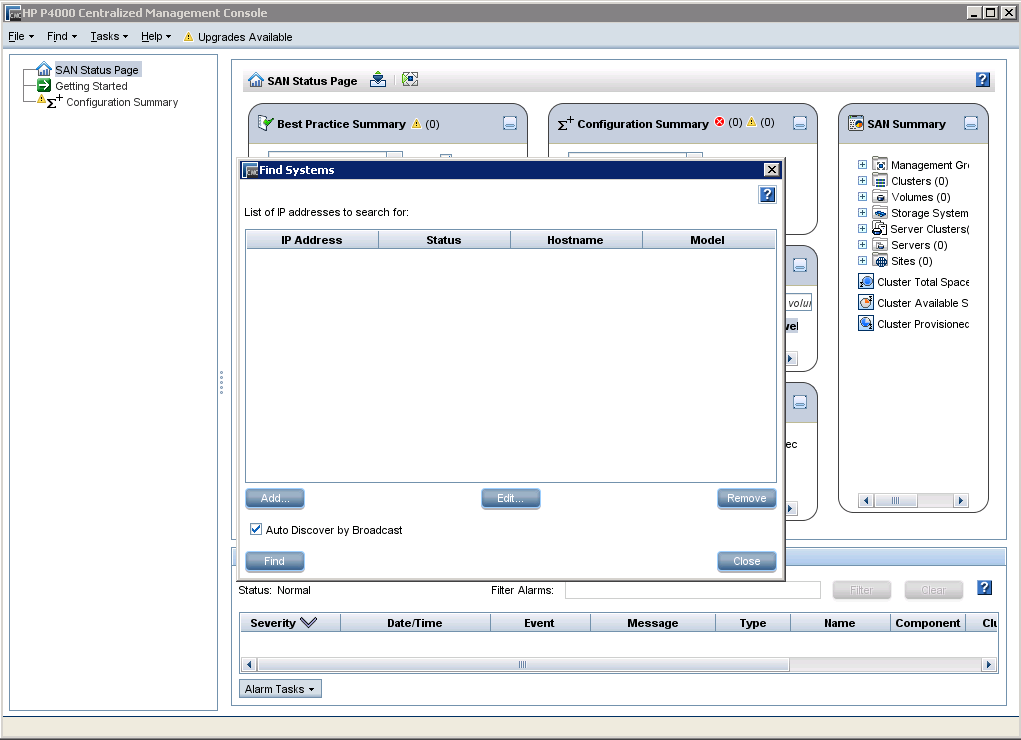Click the help icon next to alarm Clear button
This screenshot has height=740, width=1021.
click(x=984, y=588)
